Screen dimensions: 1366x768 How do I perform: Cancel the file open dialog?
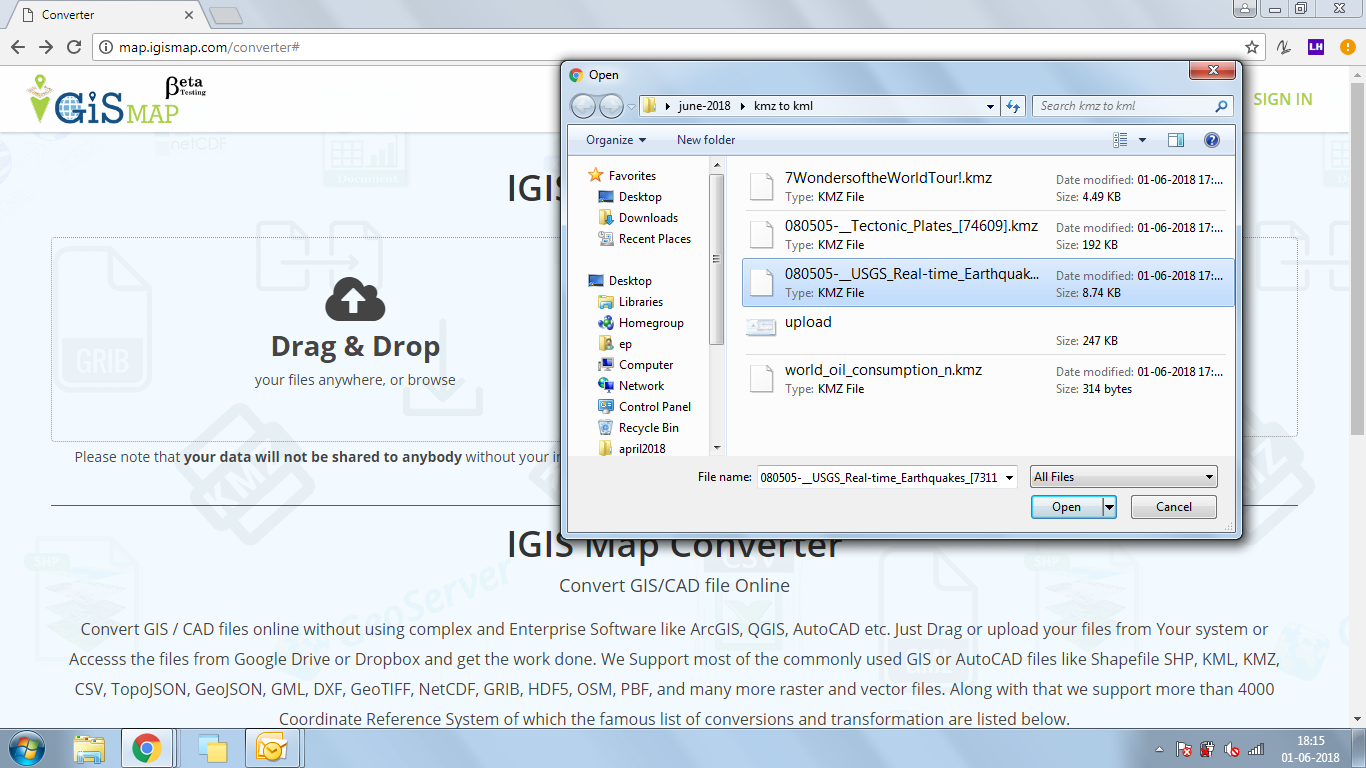point(1174,507)
